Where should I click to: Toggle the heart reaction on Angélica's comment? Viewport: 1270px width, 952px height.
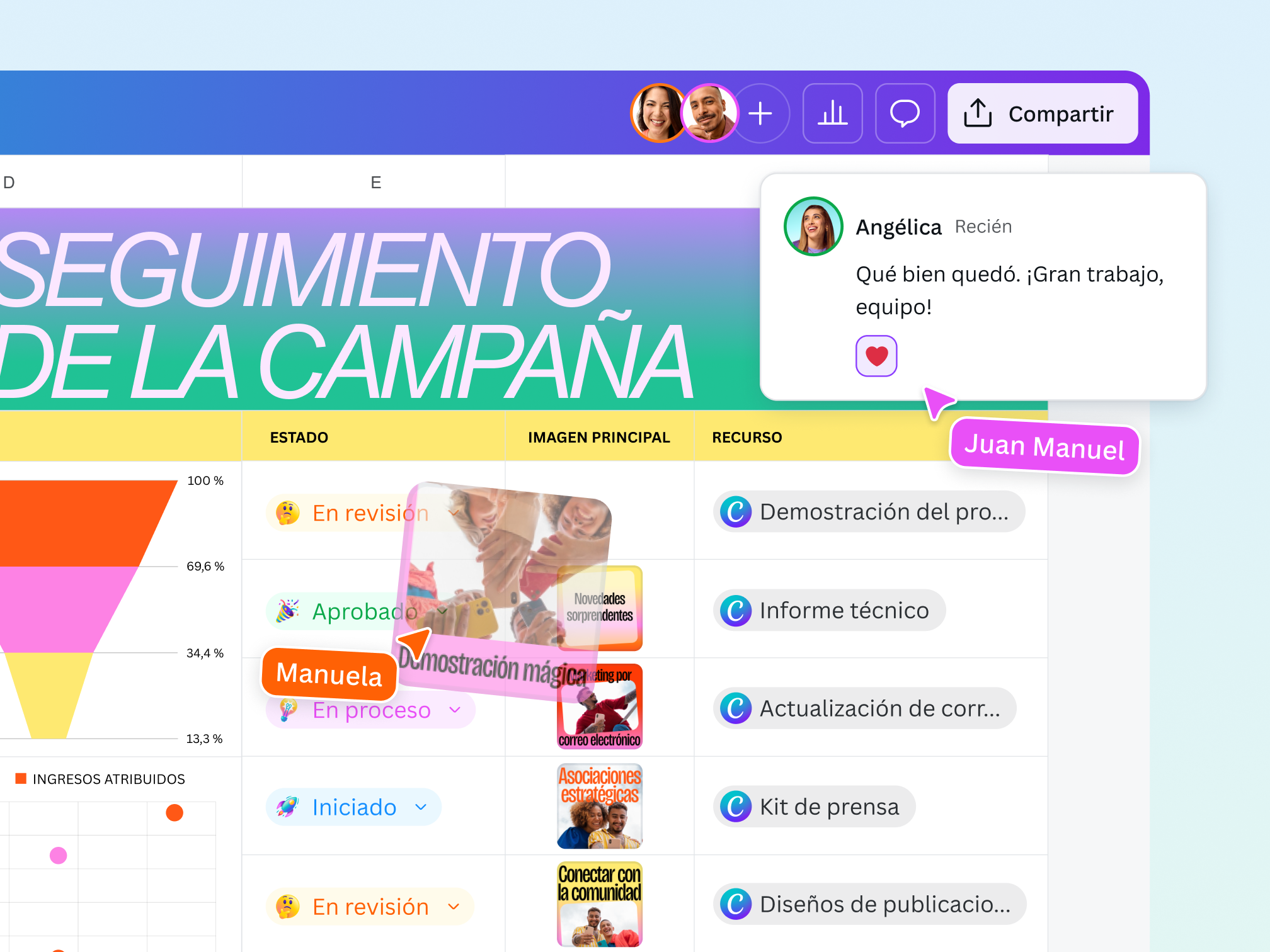(x=876, y=356)
